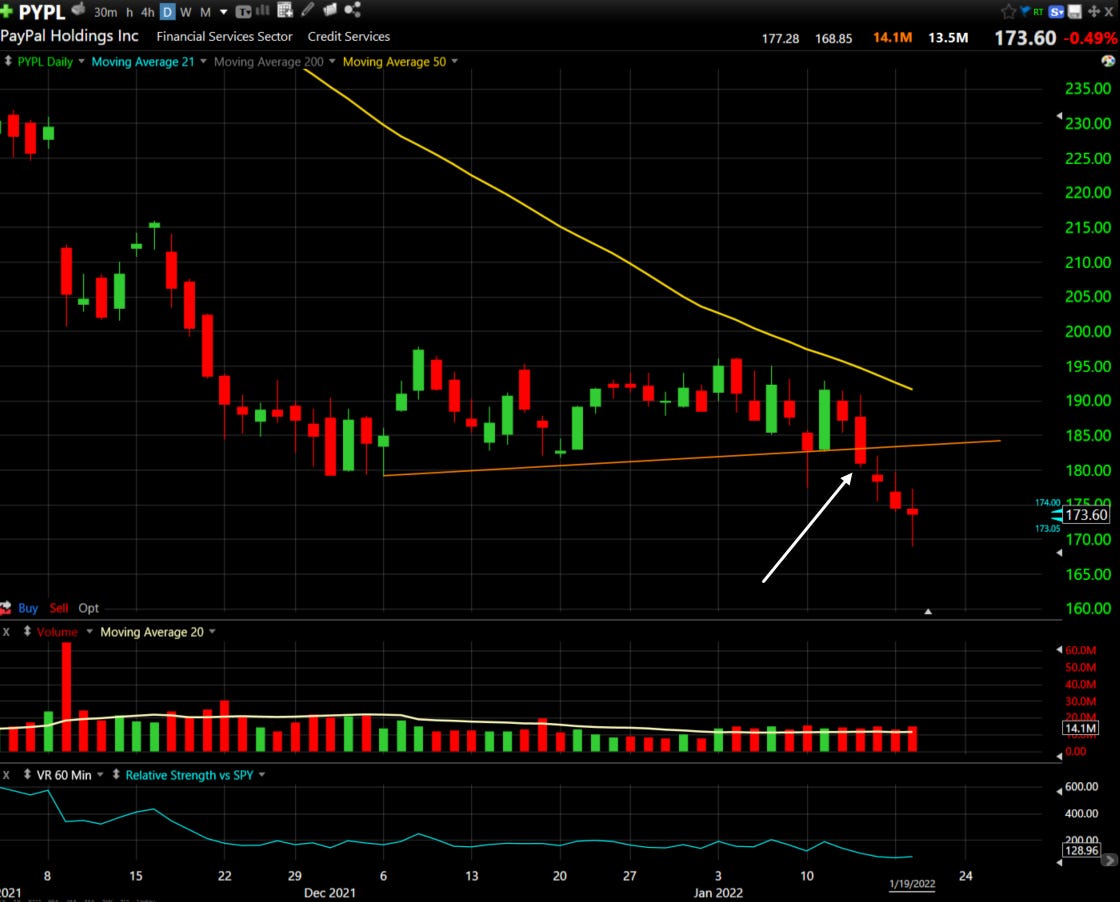The image size is (1120, 902).
Task: Click the 14.1M volume value label
Action: pos(1081,728)
